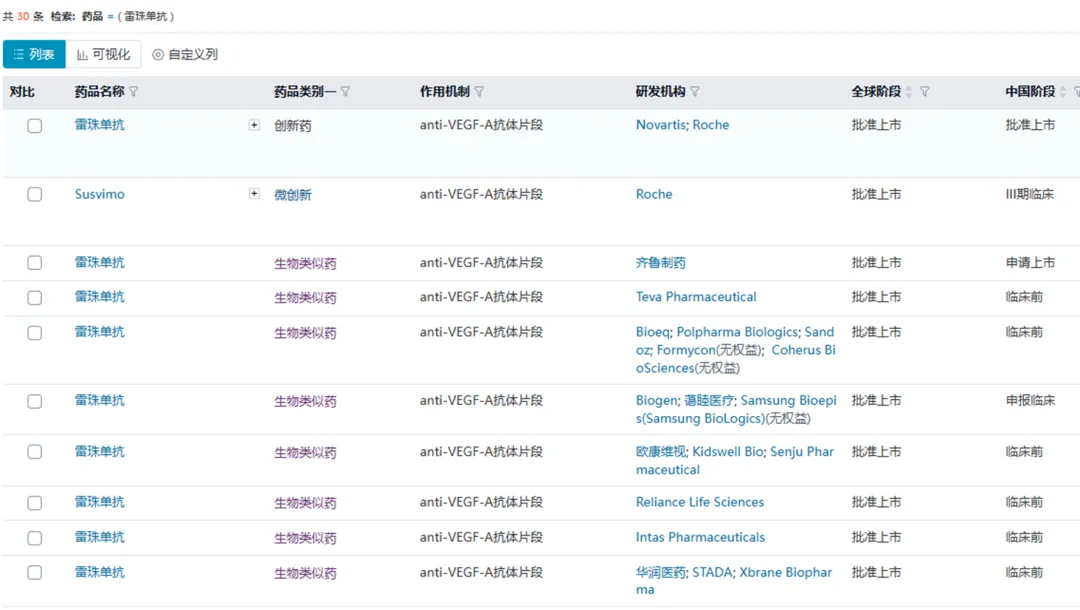This screenshot has width=1080, height=610.
Task: Check the Teva Pharmaceutical row checkbox
Action: [35, 298]
